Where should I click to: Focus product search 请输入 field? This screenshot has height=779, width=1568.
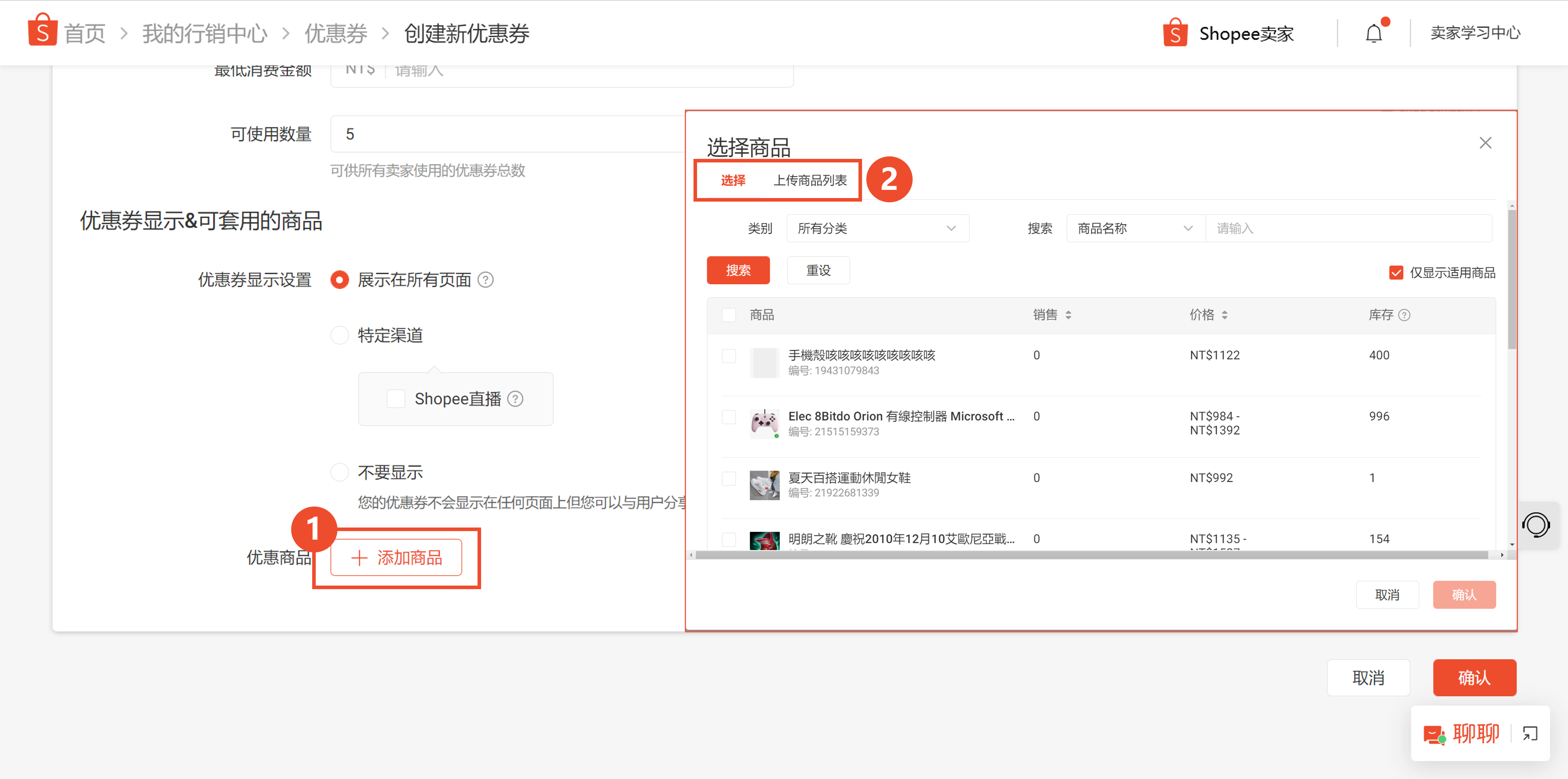pos(1349,229)
